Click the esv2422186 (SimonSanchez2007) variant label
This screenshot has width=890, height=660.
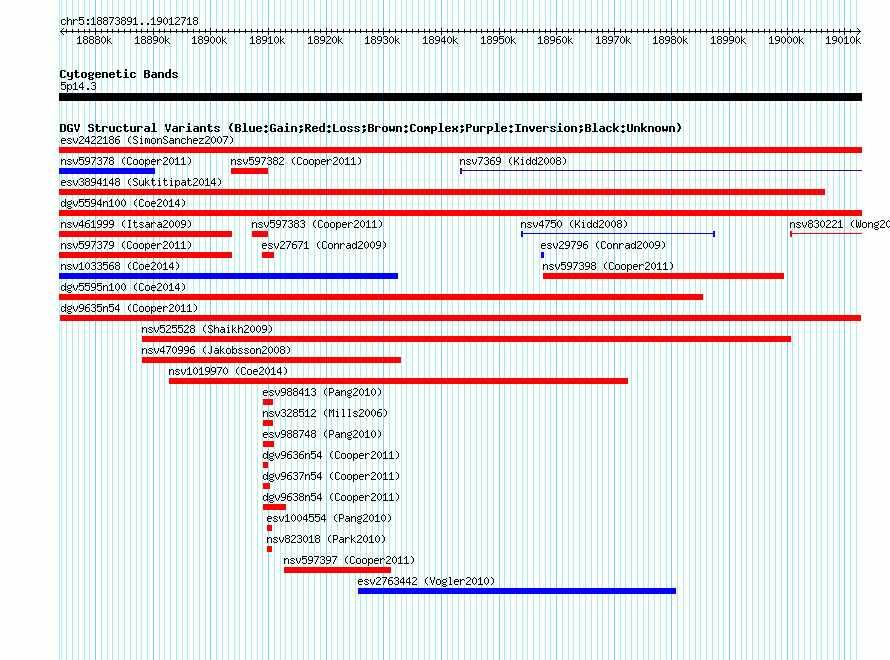[147, 140]
